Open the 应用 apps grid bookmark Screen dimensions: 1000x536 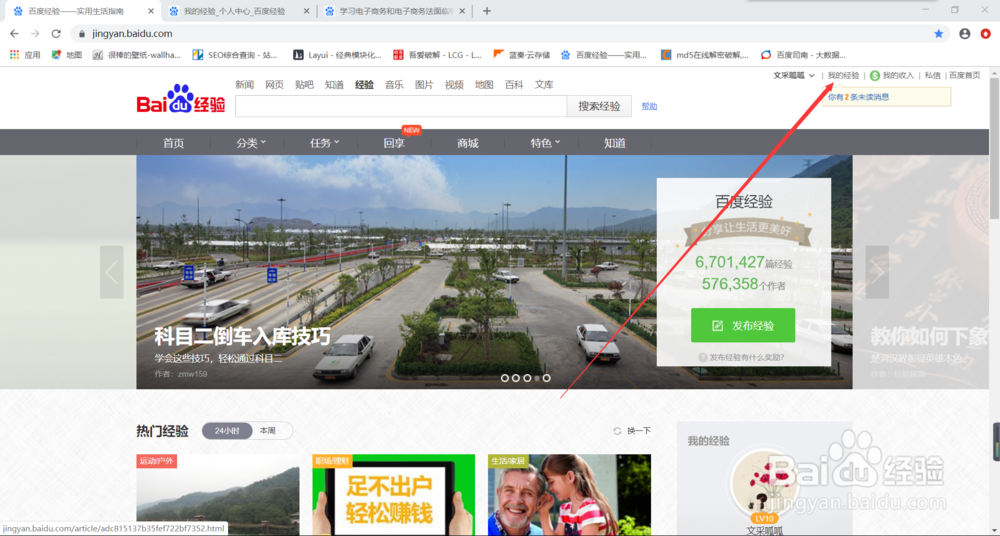25,55
